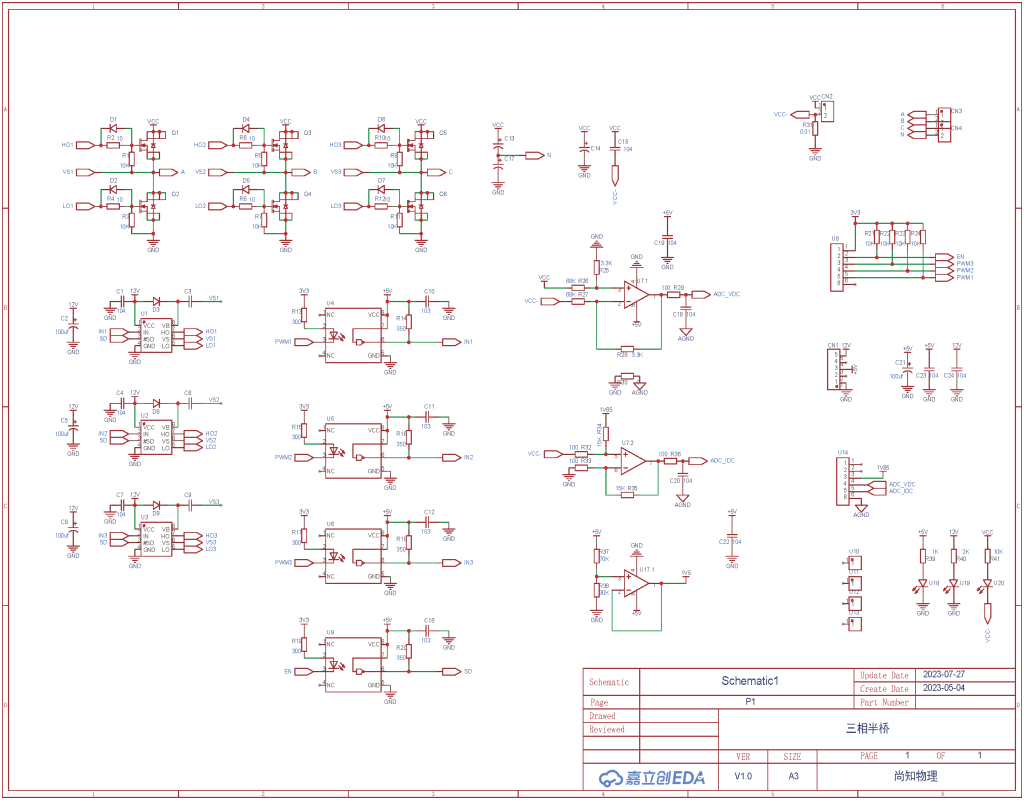The width and height of the screenshot is (1024, 800).
Task: Select bootstrap diode D3 above U1
Action: (156, 301)
